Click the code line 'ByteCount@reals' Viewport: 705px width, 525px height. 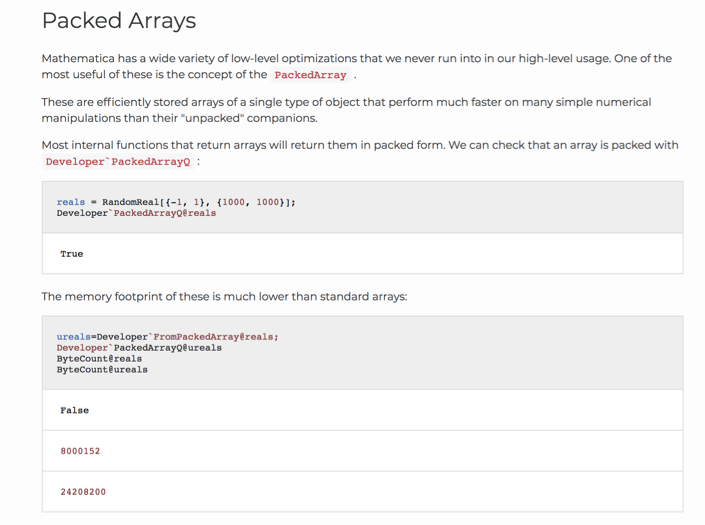pyautogui.click(x=99, y=359)
